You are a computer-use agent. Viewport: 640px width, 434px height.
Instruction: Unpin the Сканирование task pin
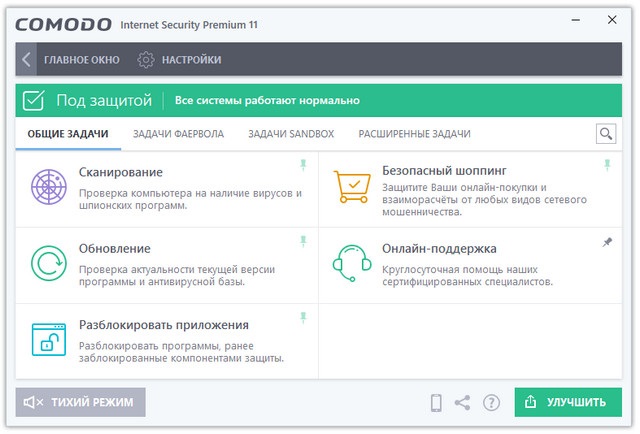303,165
